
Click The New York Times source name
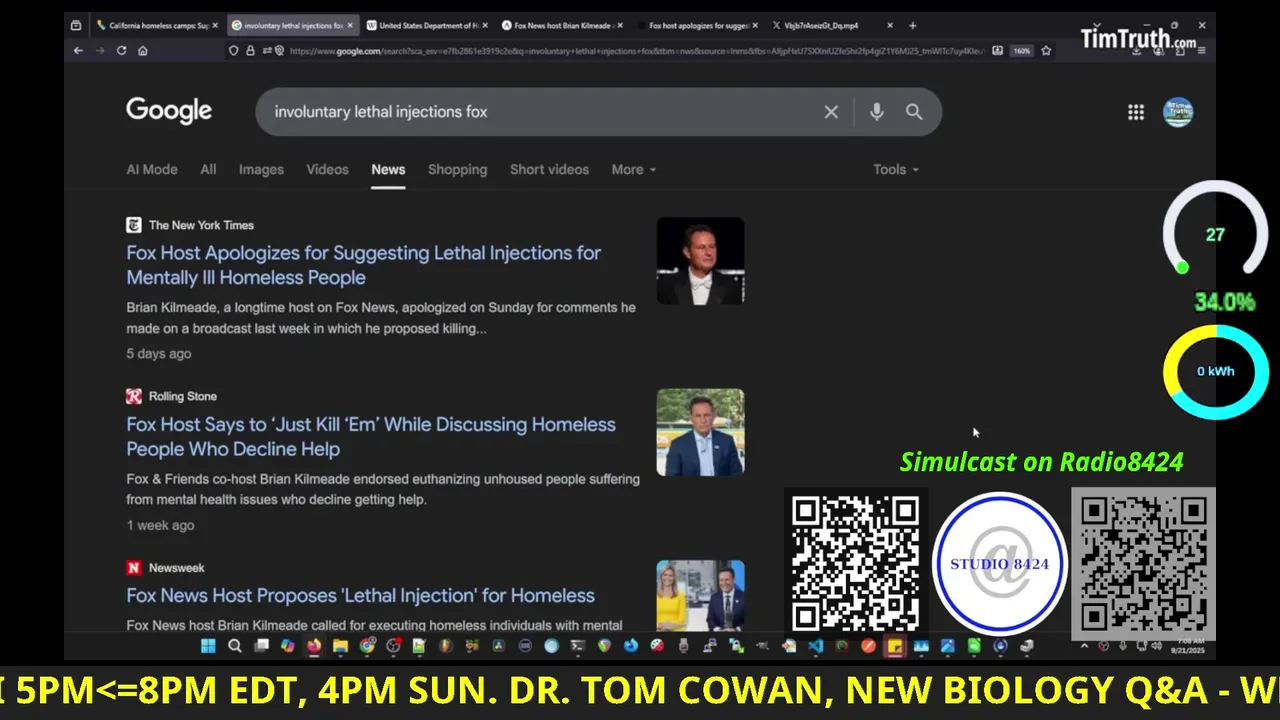click(x=201, y=225)
